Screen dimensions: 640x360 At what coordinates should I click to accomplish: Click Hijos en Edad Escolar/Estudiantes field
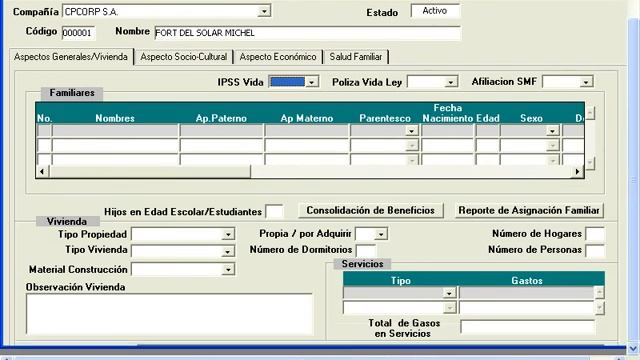point(274,211)
